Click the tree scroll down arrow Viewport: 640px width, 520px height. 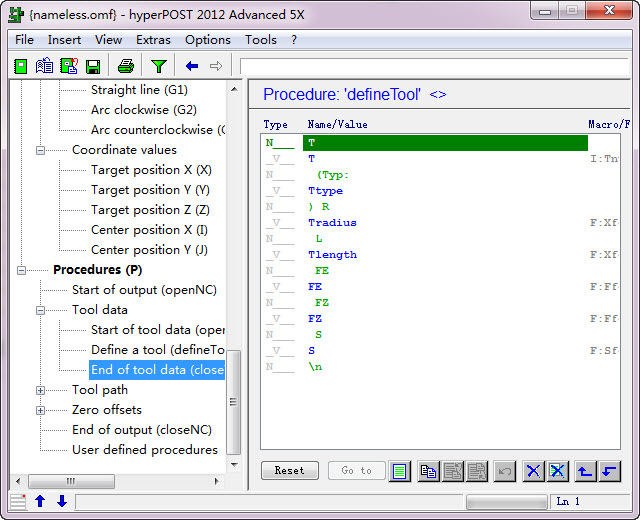[234, 464]
